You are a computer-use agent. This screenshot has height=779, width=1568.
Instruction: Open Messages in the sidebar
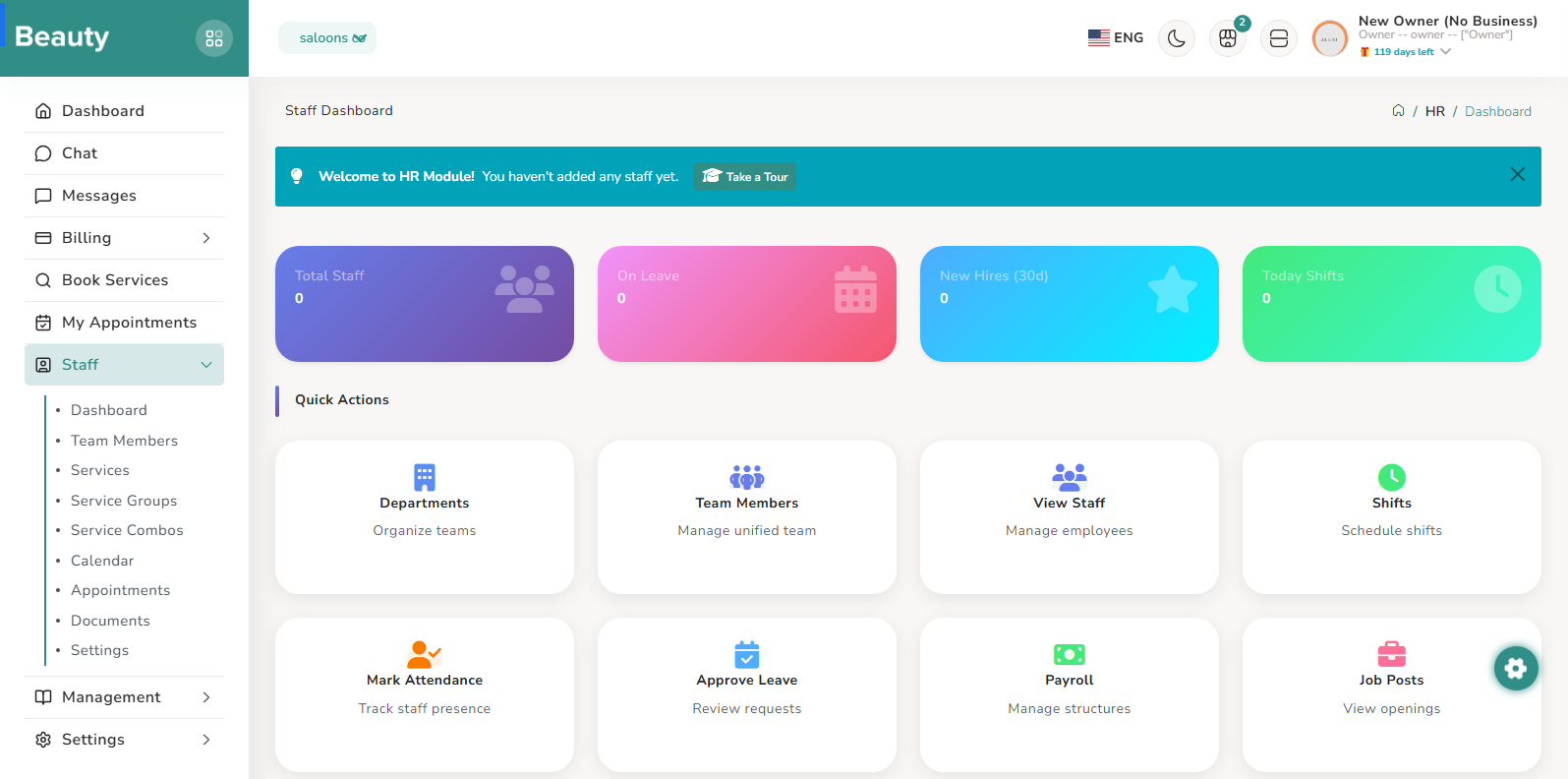click(125, 196)
